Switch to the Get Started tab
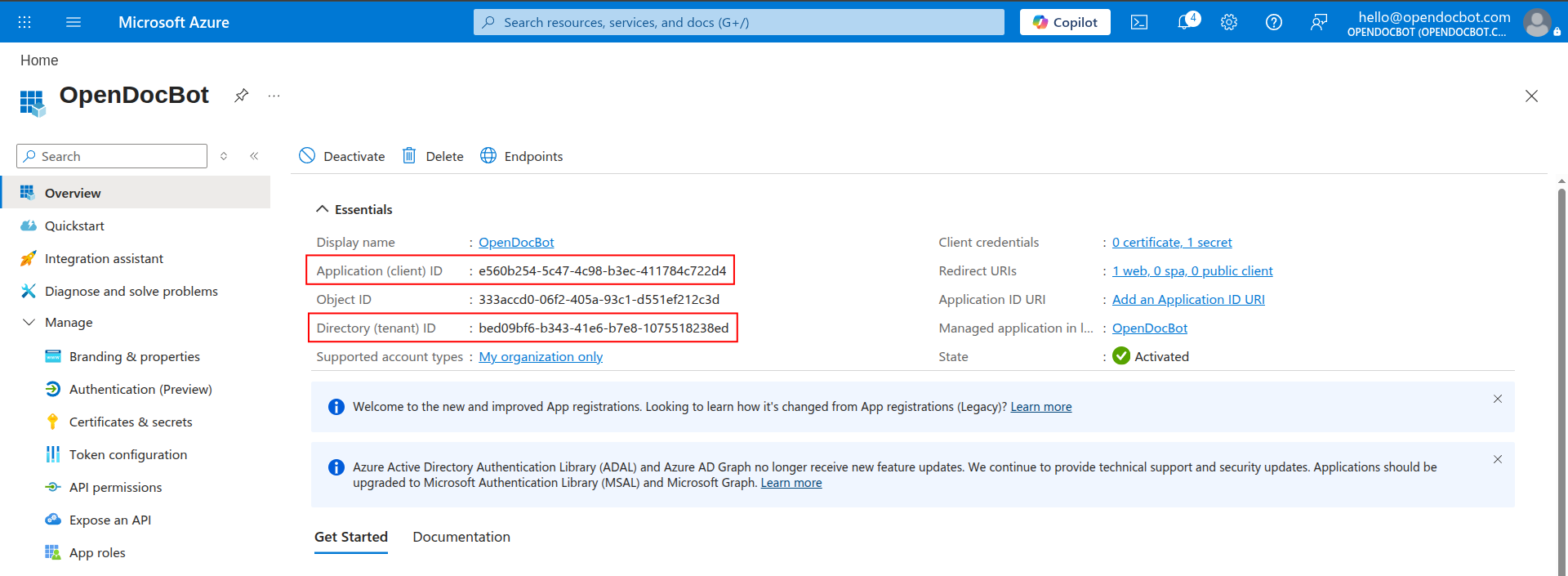1568x576 pixels. click(351, 537)
